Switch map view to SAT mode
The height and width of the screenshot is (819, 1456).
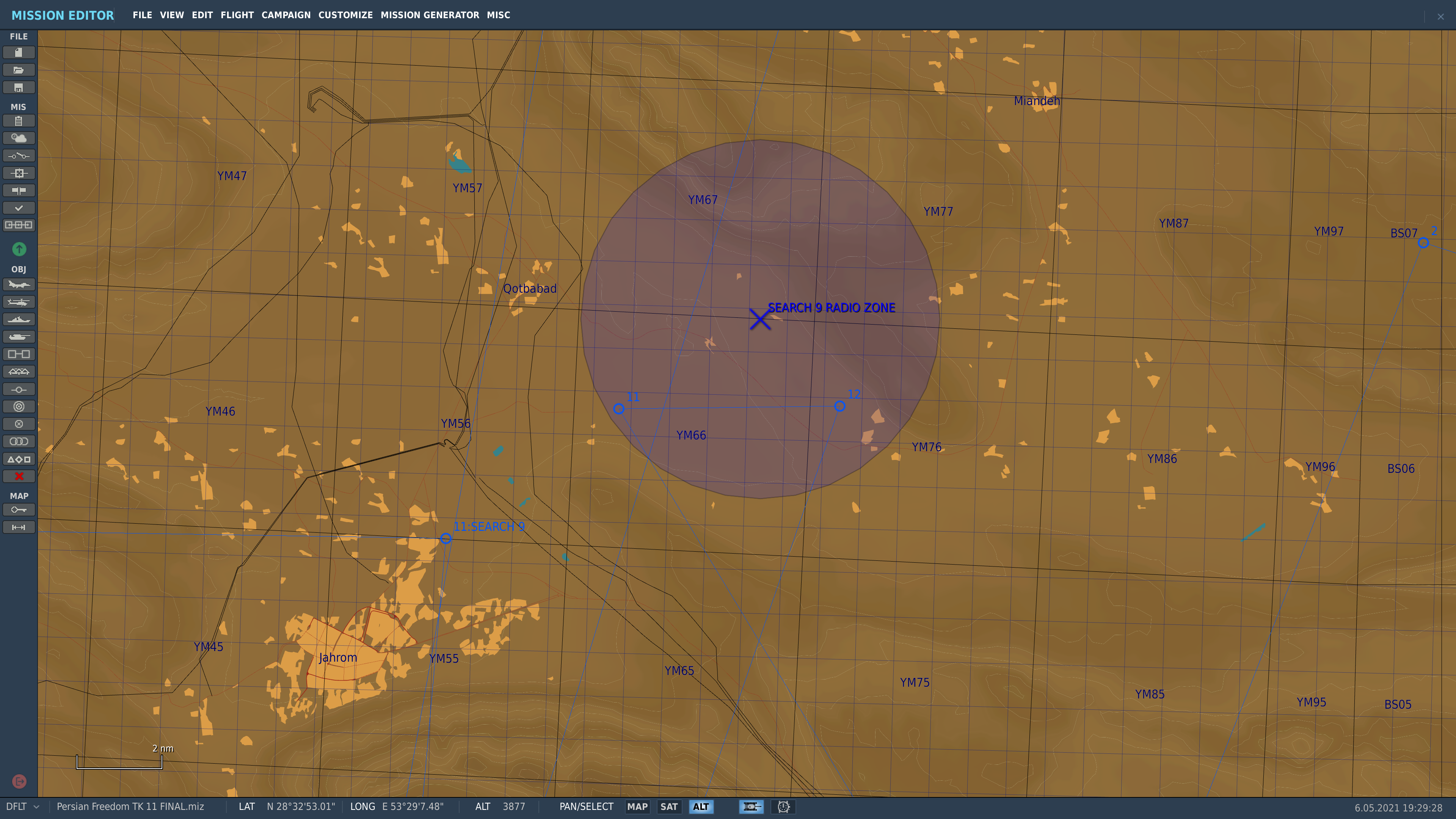click(x=668, y=806)
